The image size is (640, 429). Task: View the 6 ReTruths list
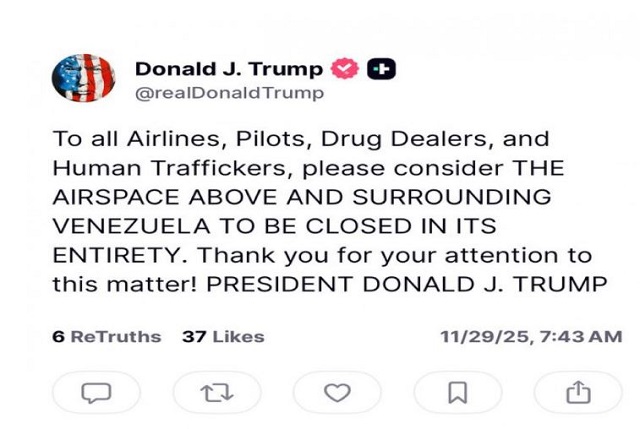[107, 337]
